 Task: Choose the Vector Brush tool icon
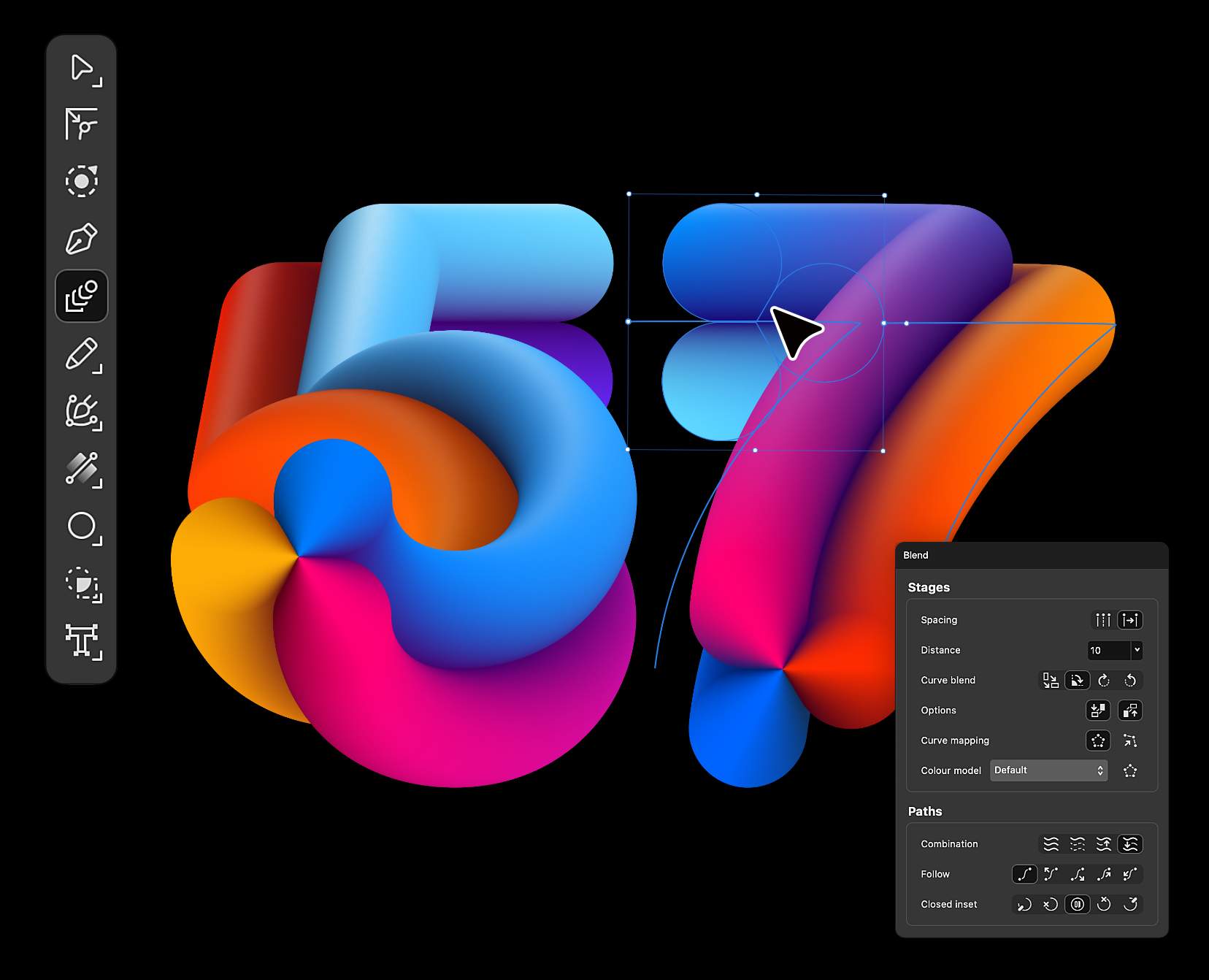(x=83, y=412)
